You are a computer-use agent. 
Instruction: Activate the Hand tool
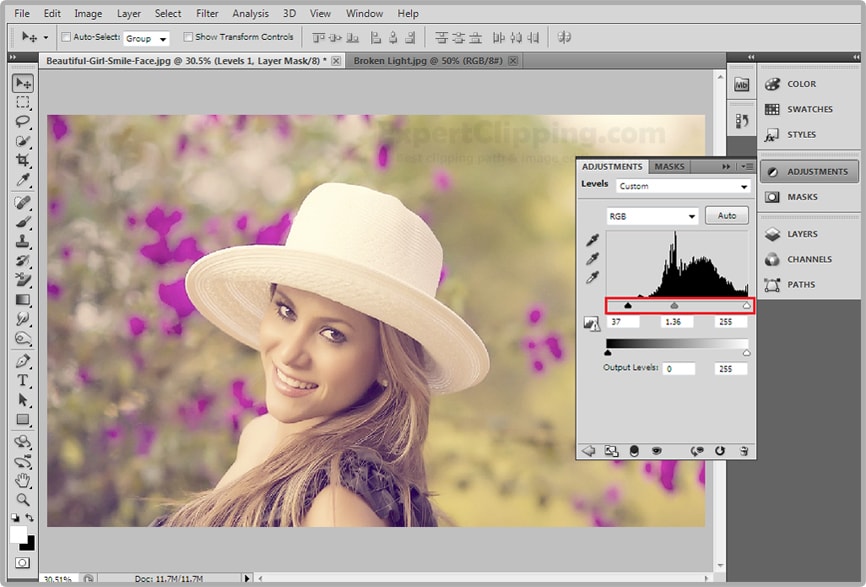click(x=22, y=480)
